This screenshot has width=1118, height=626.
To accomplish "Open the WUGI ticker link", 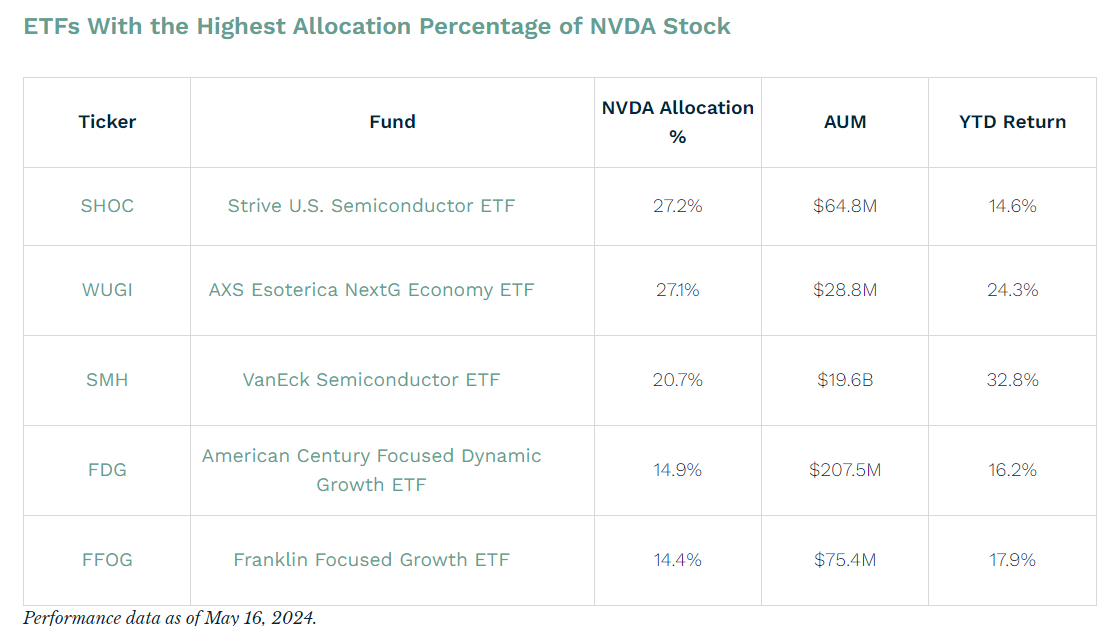I will [107, 290].
